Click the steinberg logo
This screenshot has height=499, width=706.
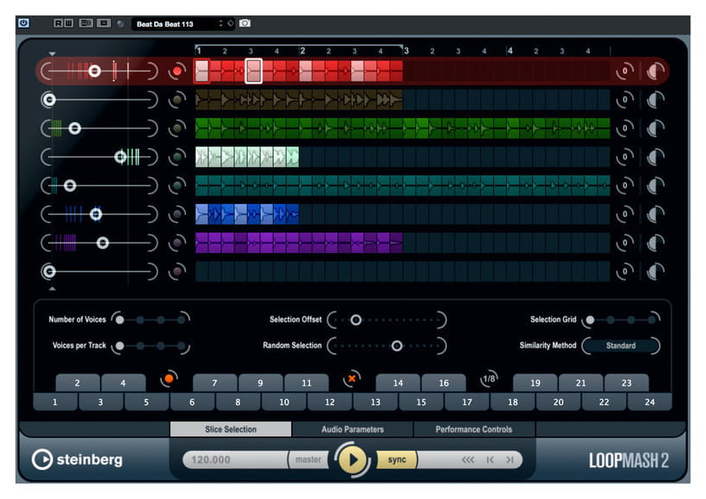(77, 459)
